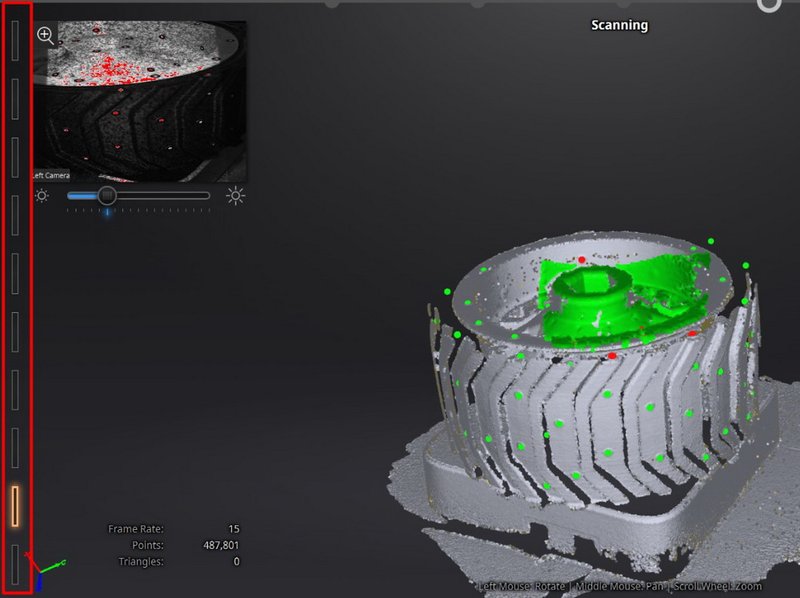Click the dim sun brightness icon
The width and height of the screenshot is (800, 598).
coord(42,196)
